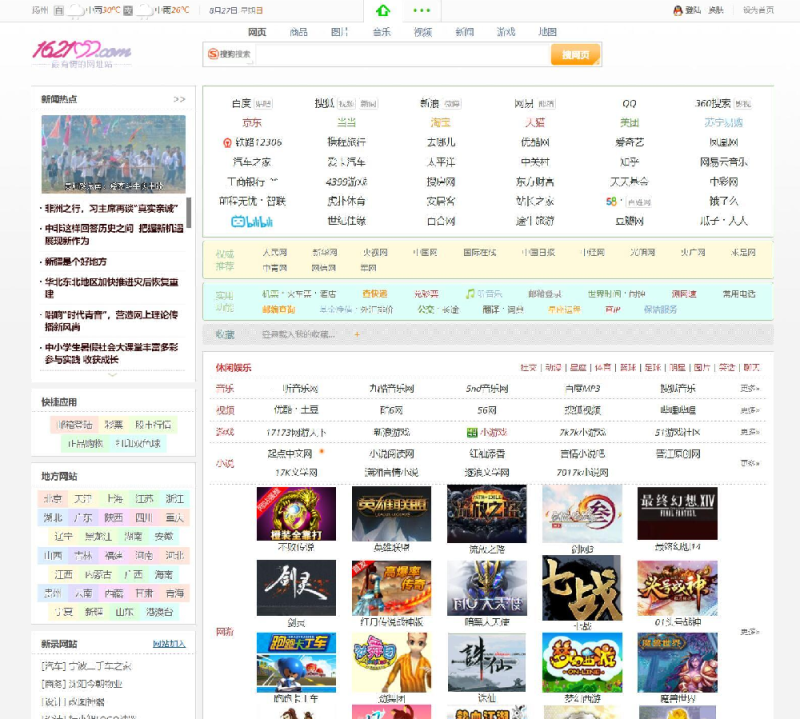
Task: Expand news list with the down chevron
Action: click(112, 374)
